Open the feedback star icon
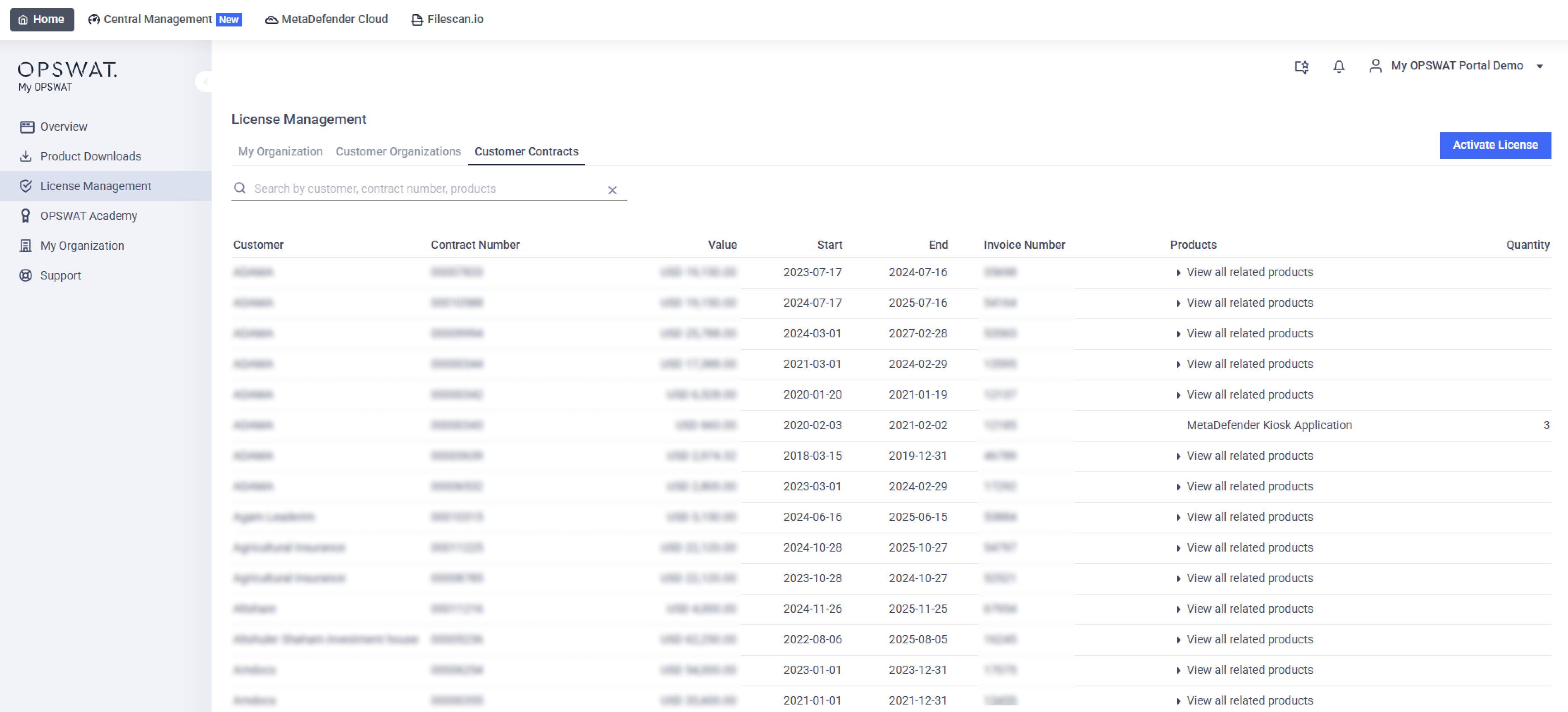Image resolution: width=1568 pixels, height=712 pixels. (x=1301, y=67)
